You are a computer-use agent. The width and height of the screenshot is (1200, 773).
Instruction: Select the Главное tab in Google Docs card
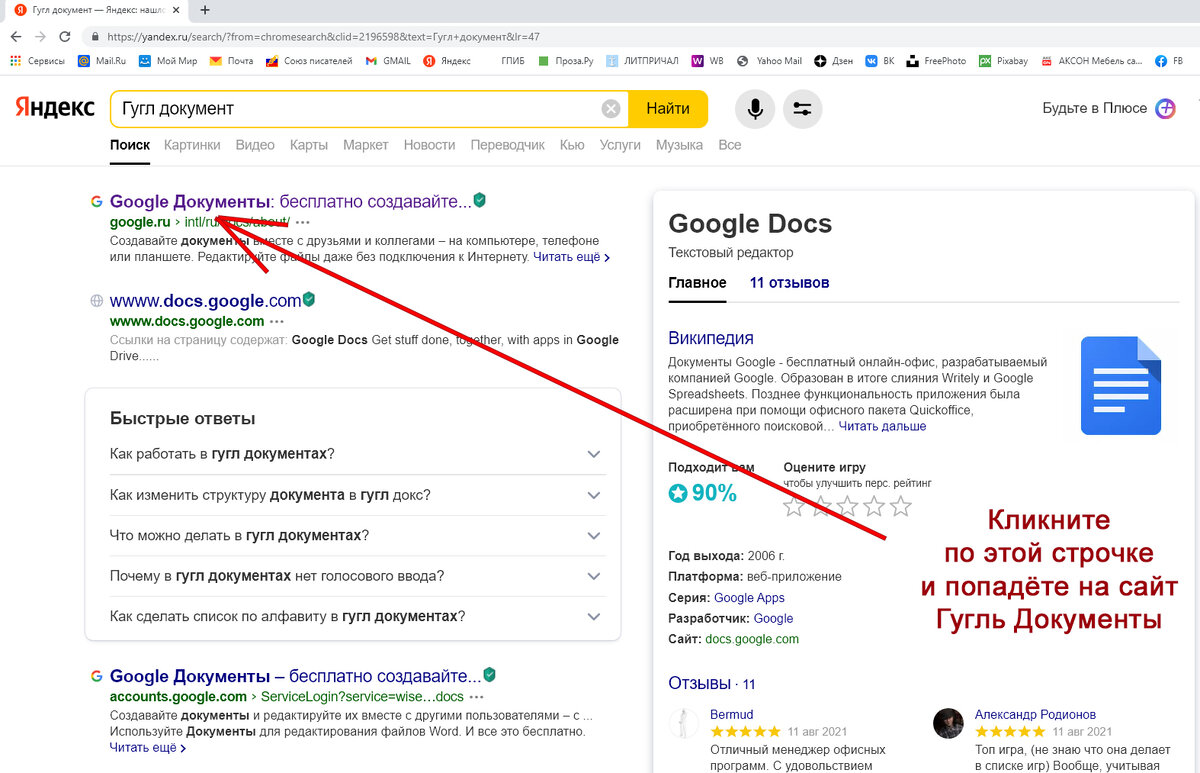[x=697, y=283]
